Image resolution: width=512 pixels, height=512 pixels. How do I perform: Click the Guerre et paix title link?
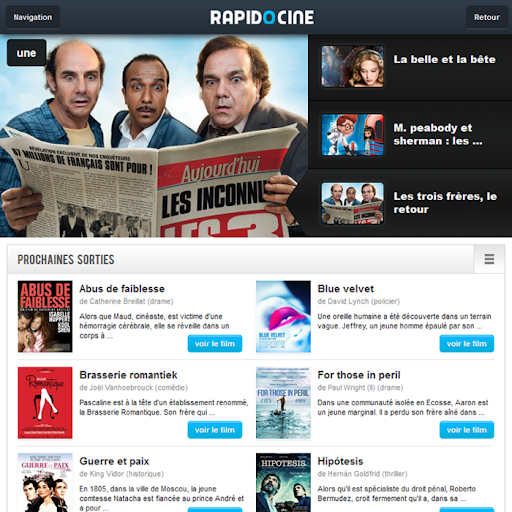tap(114, 461)
